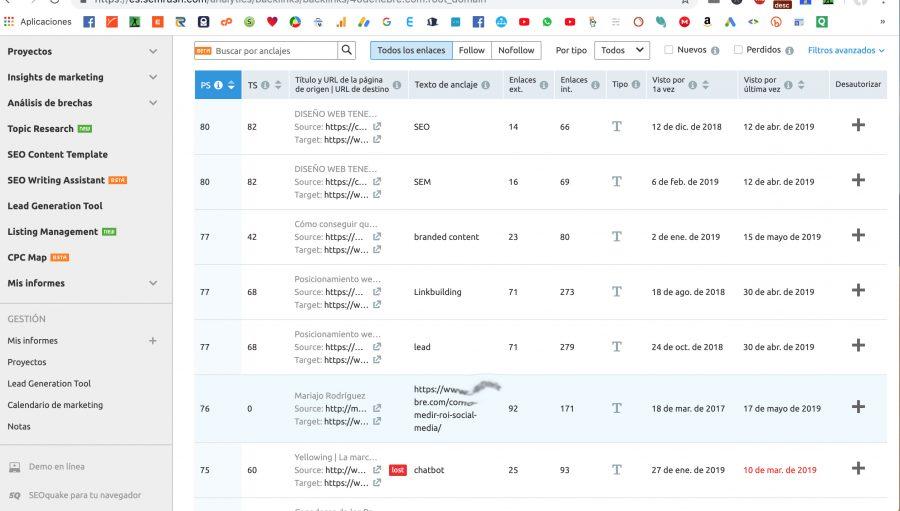Open the external source link icon in the Linkbuilding row
Image resolution: width=900 pixels, height=511 pixels.
click(377, 292)
